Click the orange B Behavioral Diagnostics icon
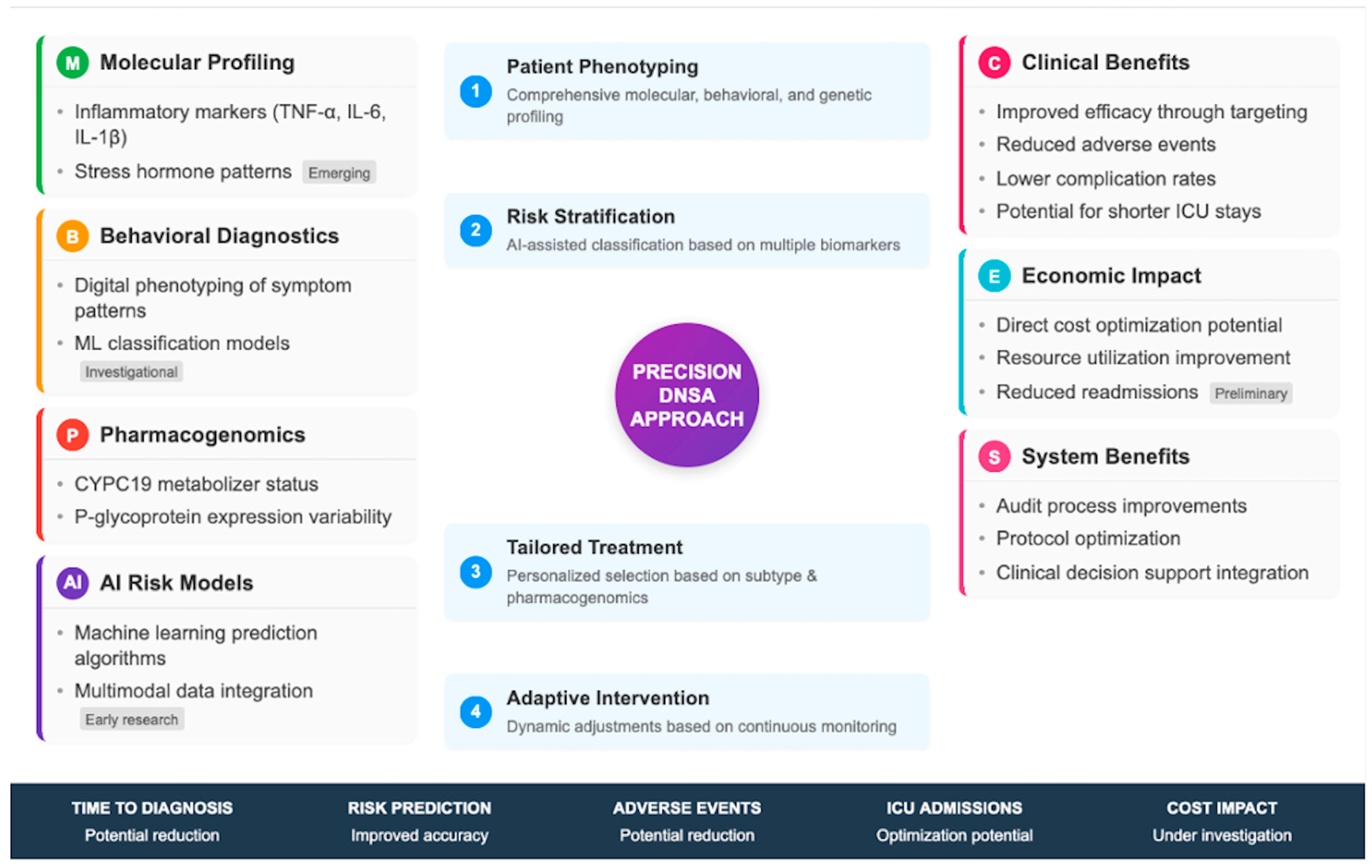 click(72, 236)
